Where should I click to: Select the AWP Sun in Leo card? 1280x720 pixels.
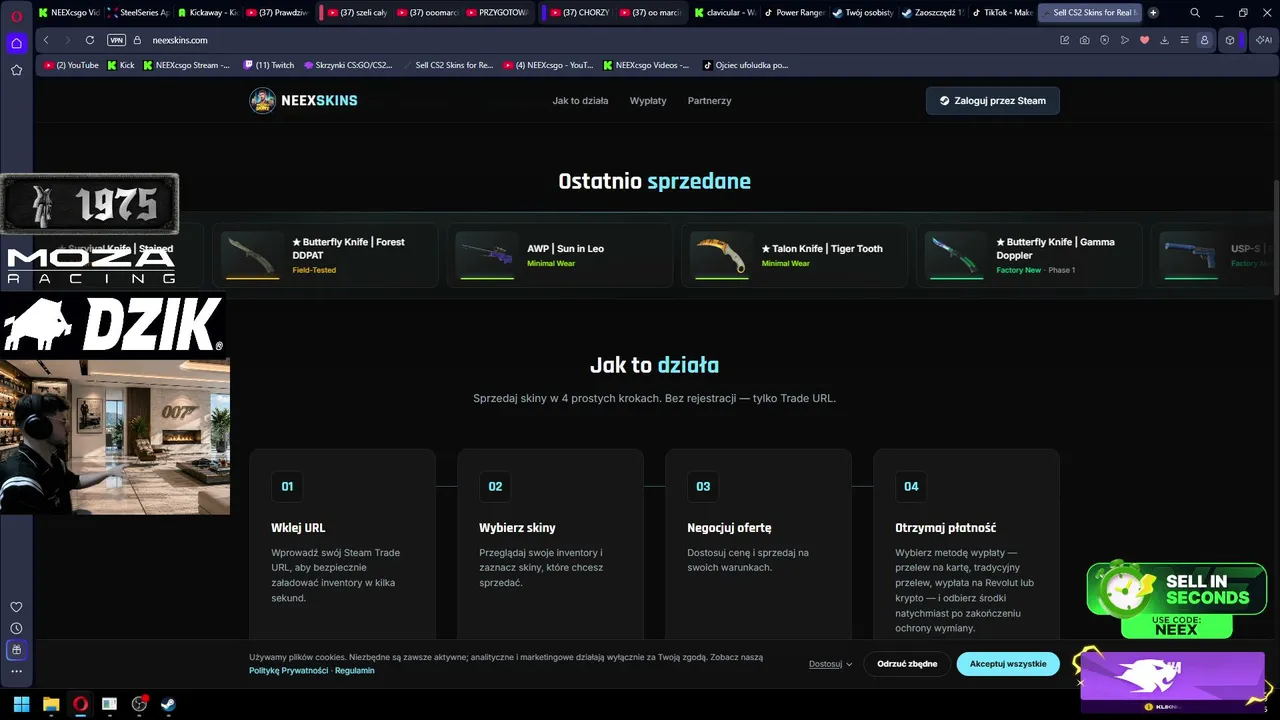click(x=559, y=255)
